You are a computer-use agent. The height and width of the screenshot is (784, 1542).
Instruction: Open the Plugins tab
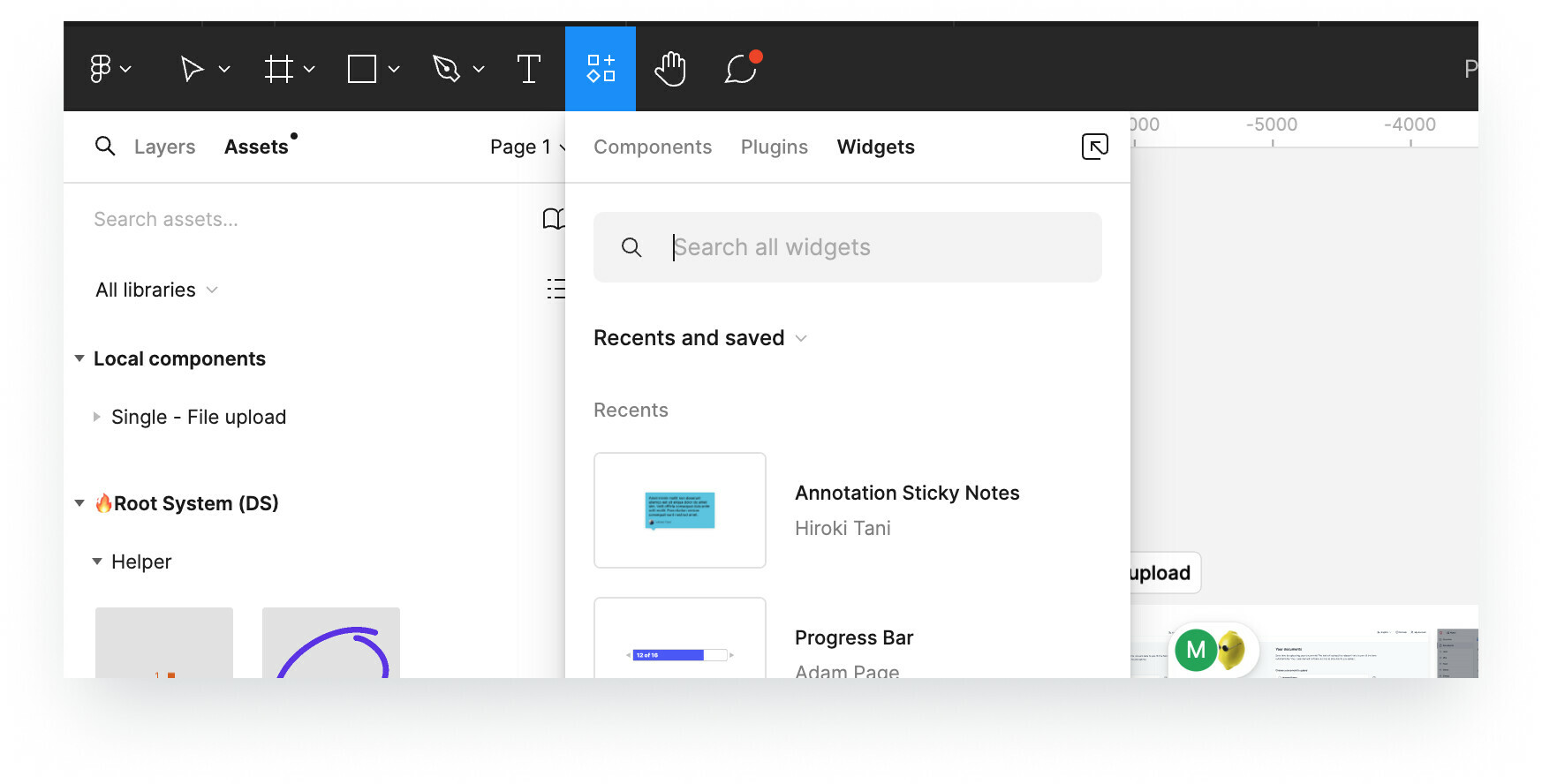[775, 147]
